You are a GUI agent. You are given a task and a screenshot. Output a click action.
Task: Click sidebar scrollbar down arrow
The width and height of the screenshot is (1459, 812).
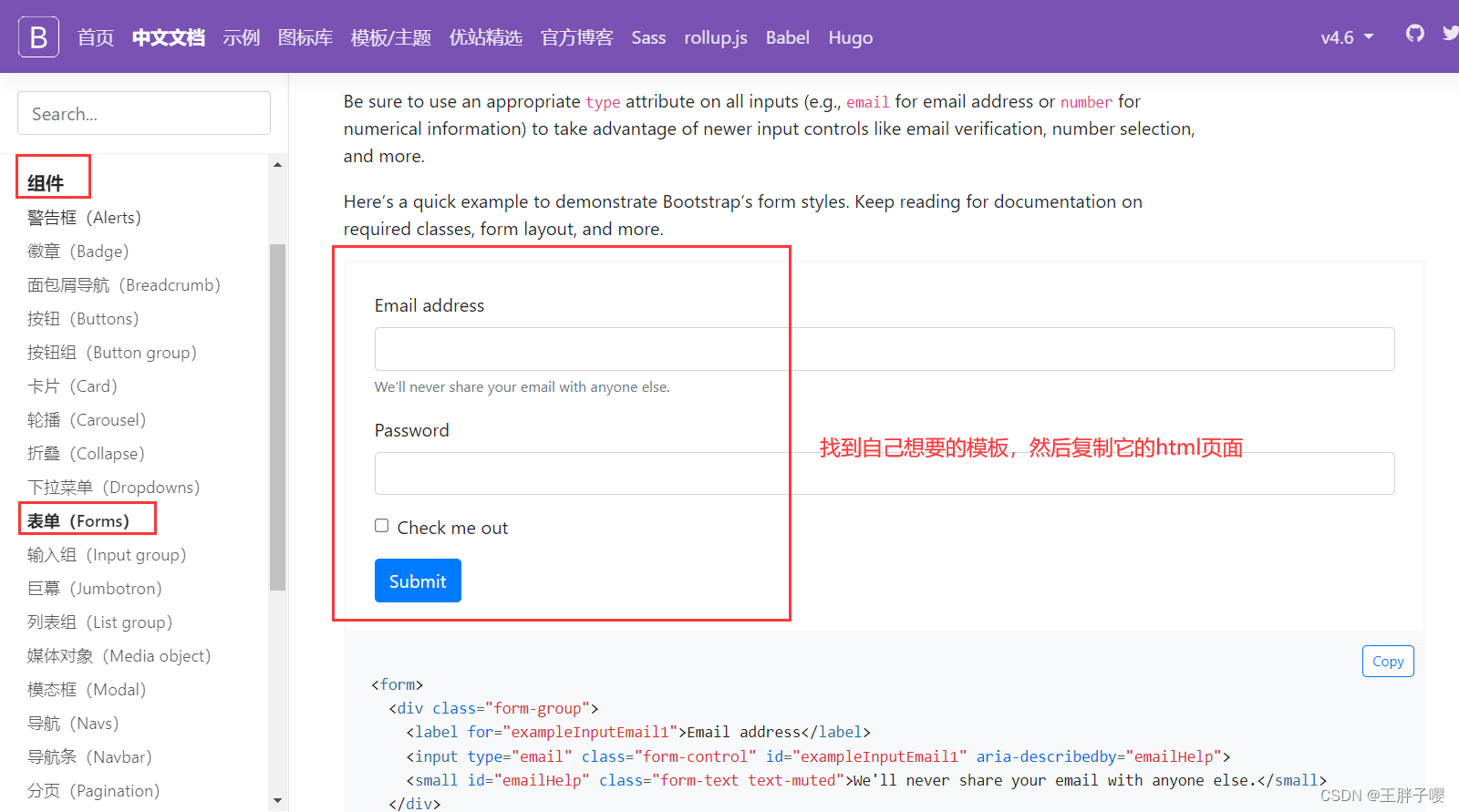tap(277, 801)
